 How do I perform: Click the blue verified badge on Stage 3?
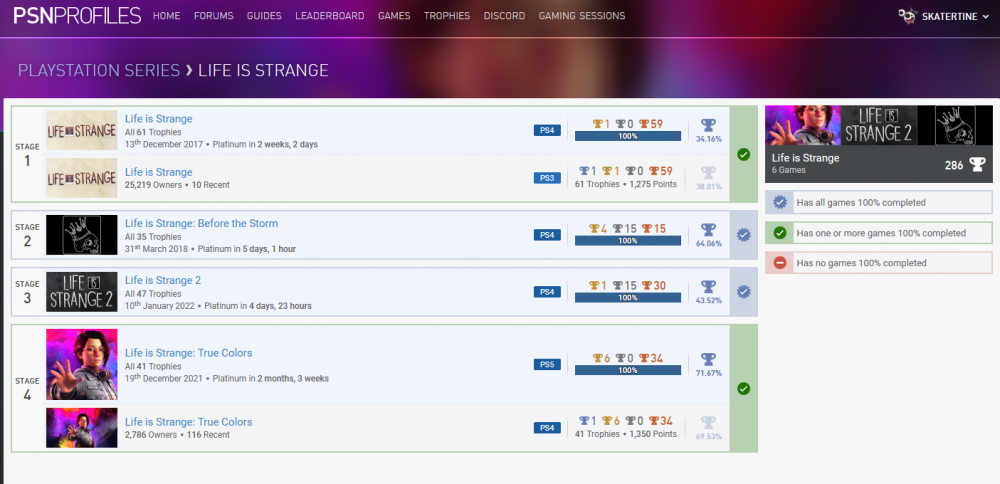pos(743,291)
